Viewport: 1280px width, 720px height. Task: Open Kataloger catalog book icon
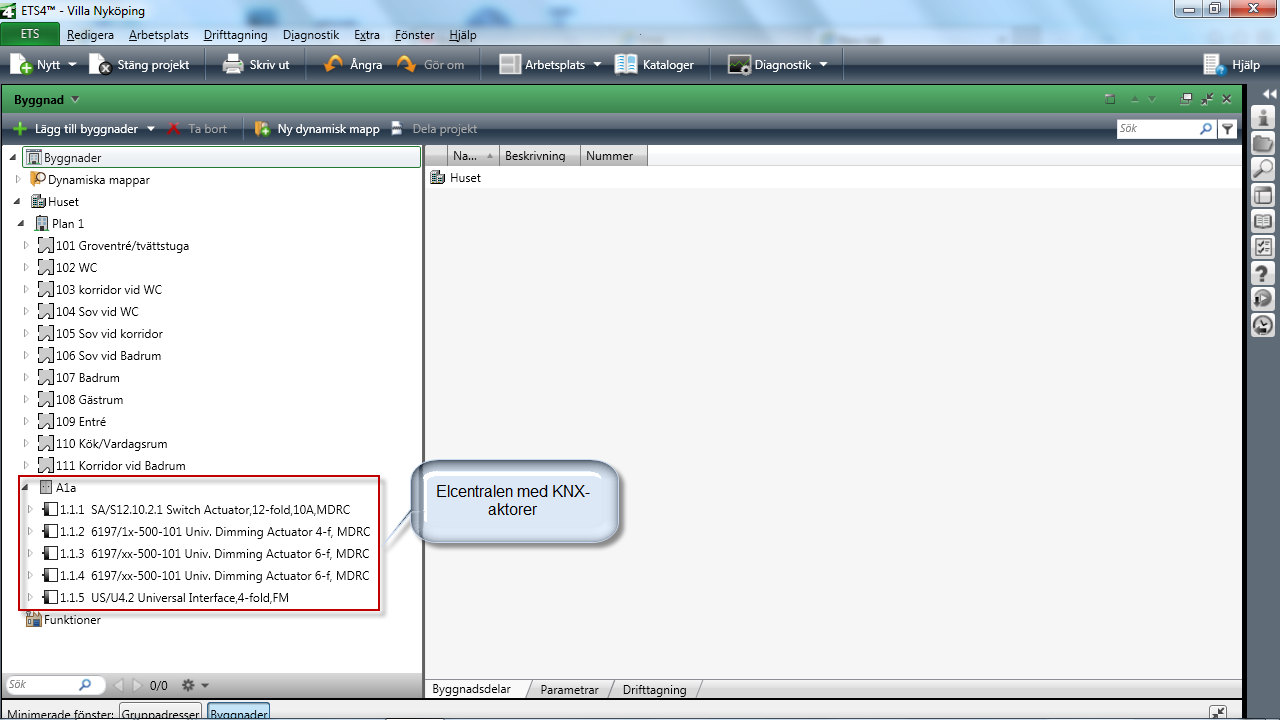[626, 65]
